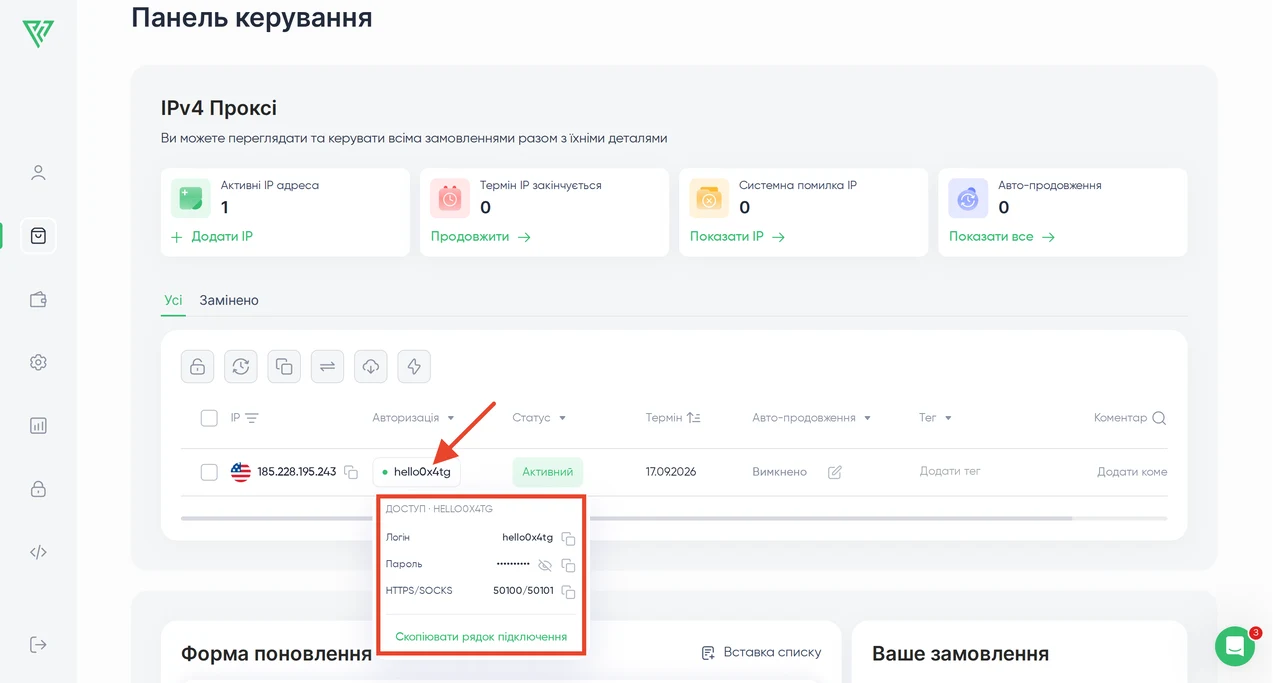This screenshot has height=683, width=1280.
Task: Click the Продовжити link
Action: [480, 237]
